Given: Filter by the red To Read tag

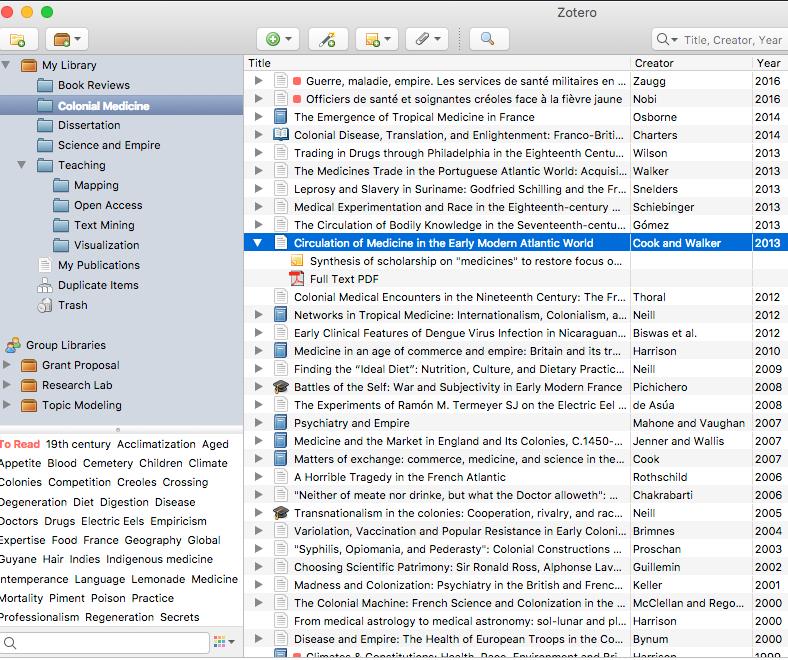Looking at the screenshot, I should coord(20,444).
